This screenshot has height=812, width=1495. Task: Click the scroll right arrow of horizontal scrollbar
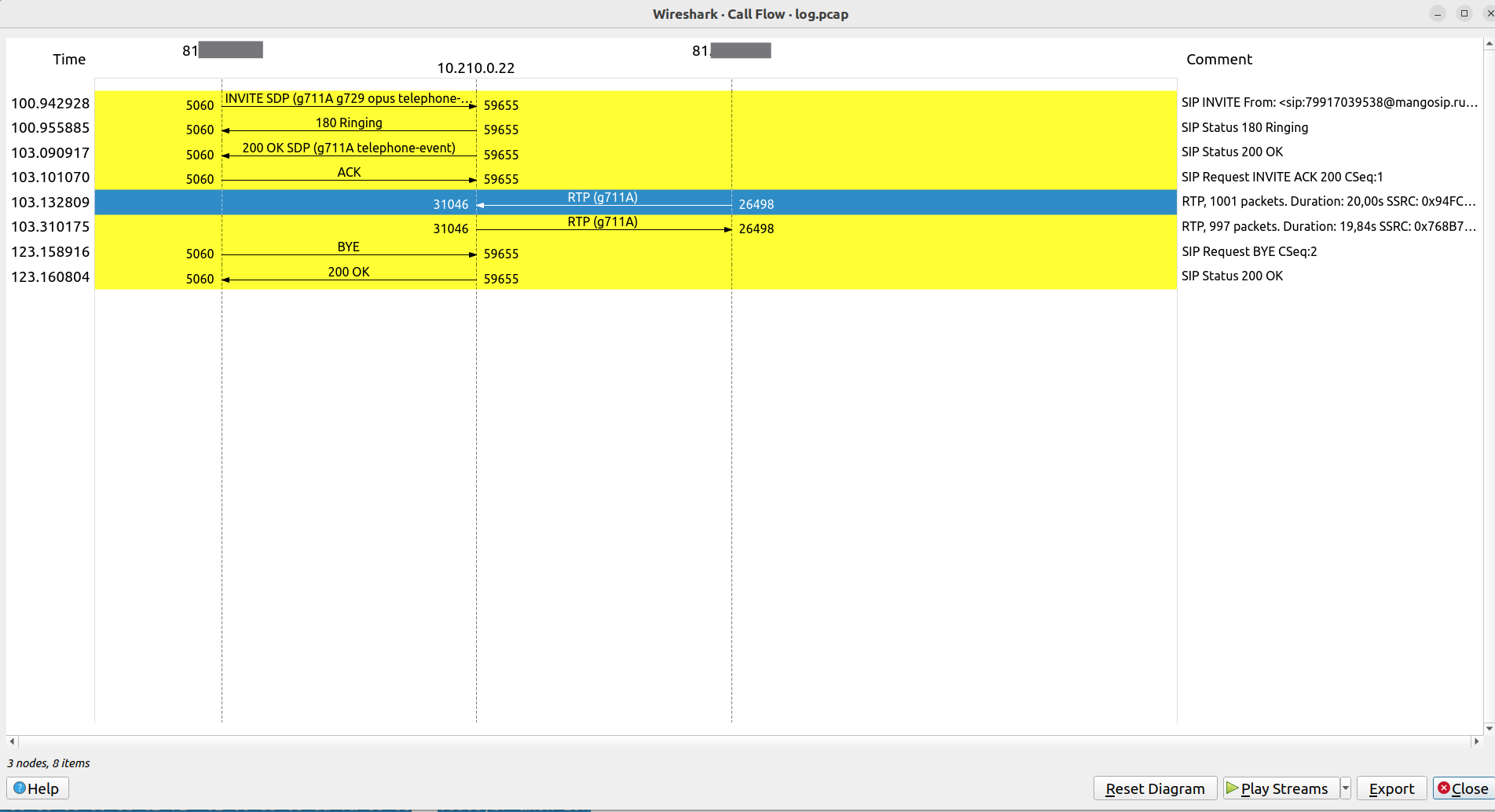point(1476,741)
